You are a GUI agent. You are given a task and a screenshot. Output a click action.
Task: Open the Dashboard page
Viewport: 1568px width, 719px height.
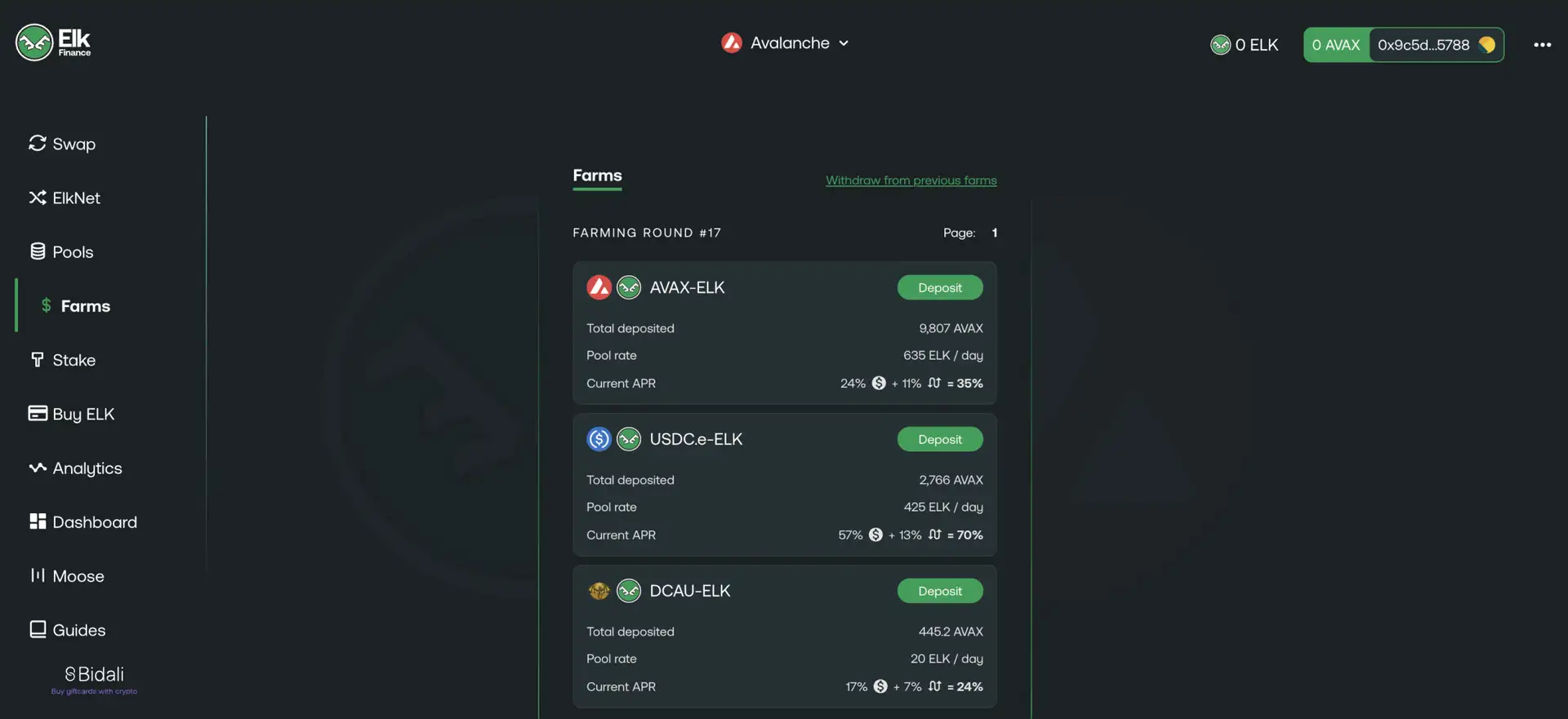(x=83, y=521)
